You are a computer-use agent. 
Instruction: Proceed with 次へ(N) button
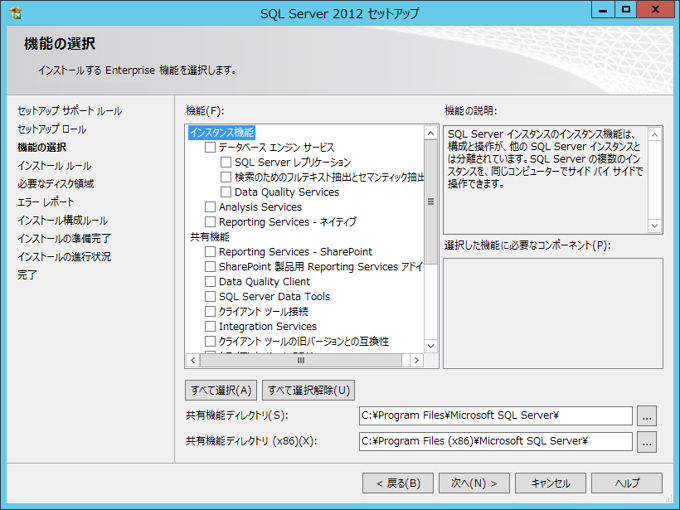tap(474, 483)
